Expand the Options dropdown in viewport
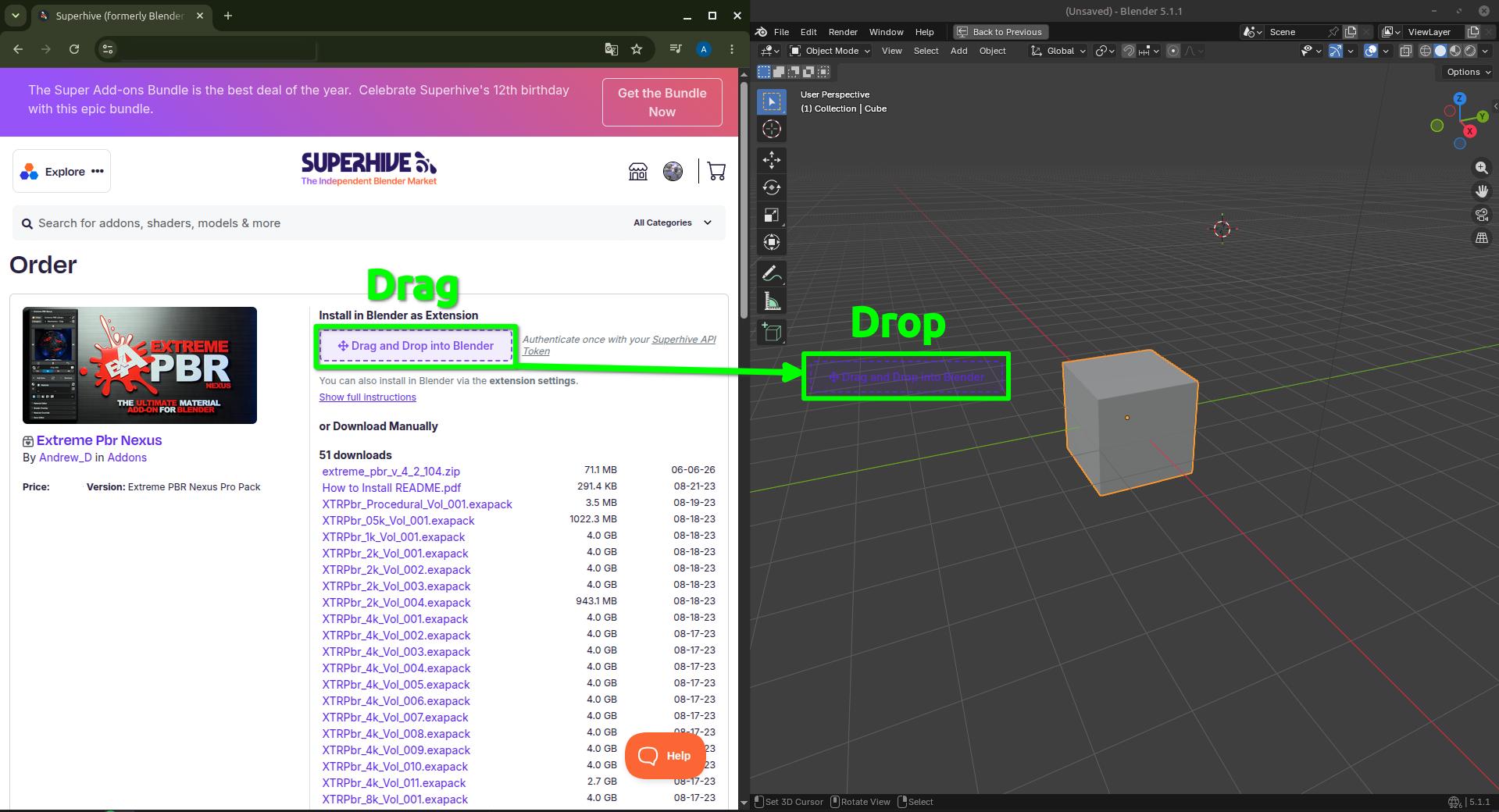Viewport: 1499px width, 812px height. (x=1469, y=72)
